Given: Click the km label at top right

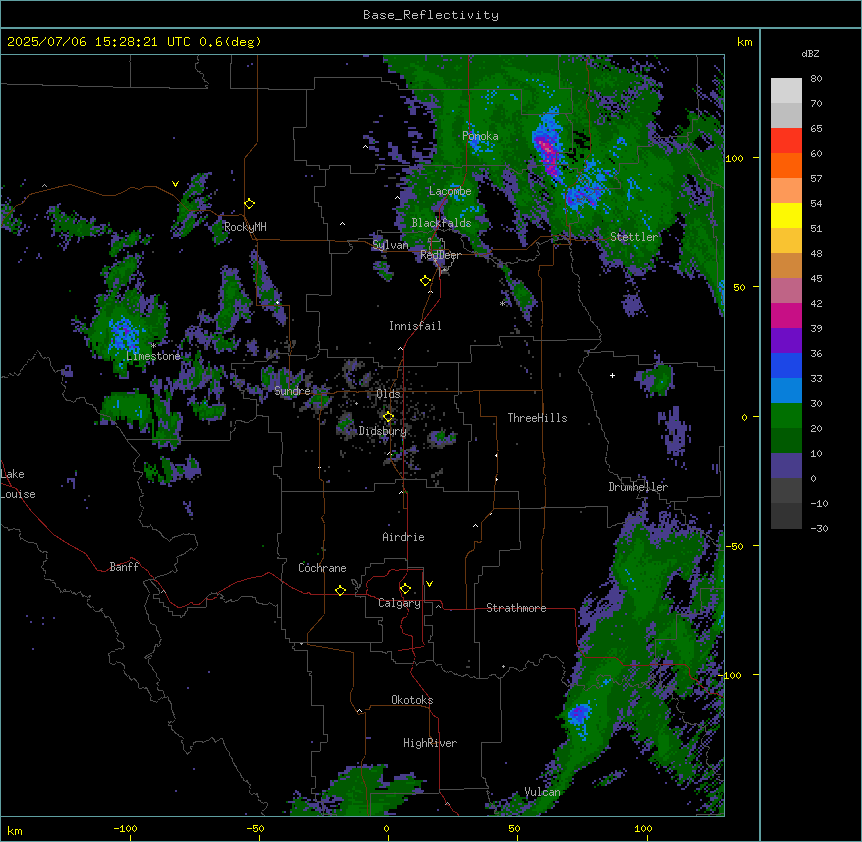Looking at the screenshot, I should pos(744,42).
